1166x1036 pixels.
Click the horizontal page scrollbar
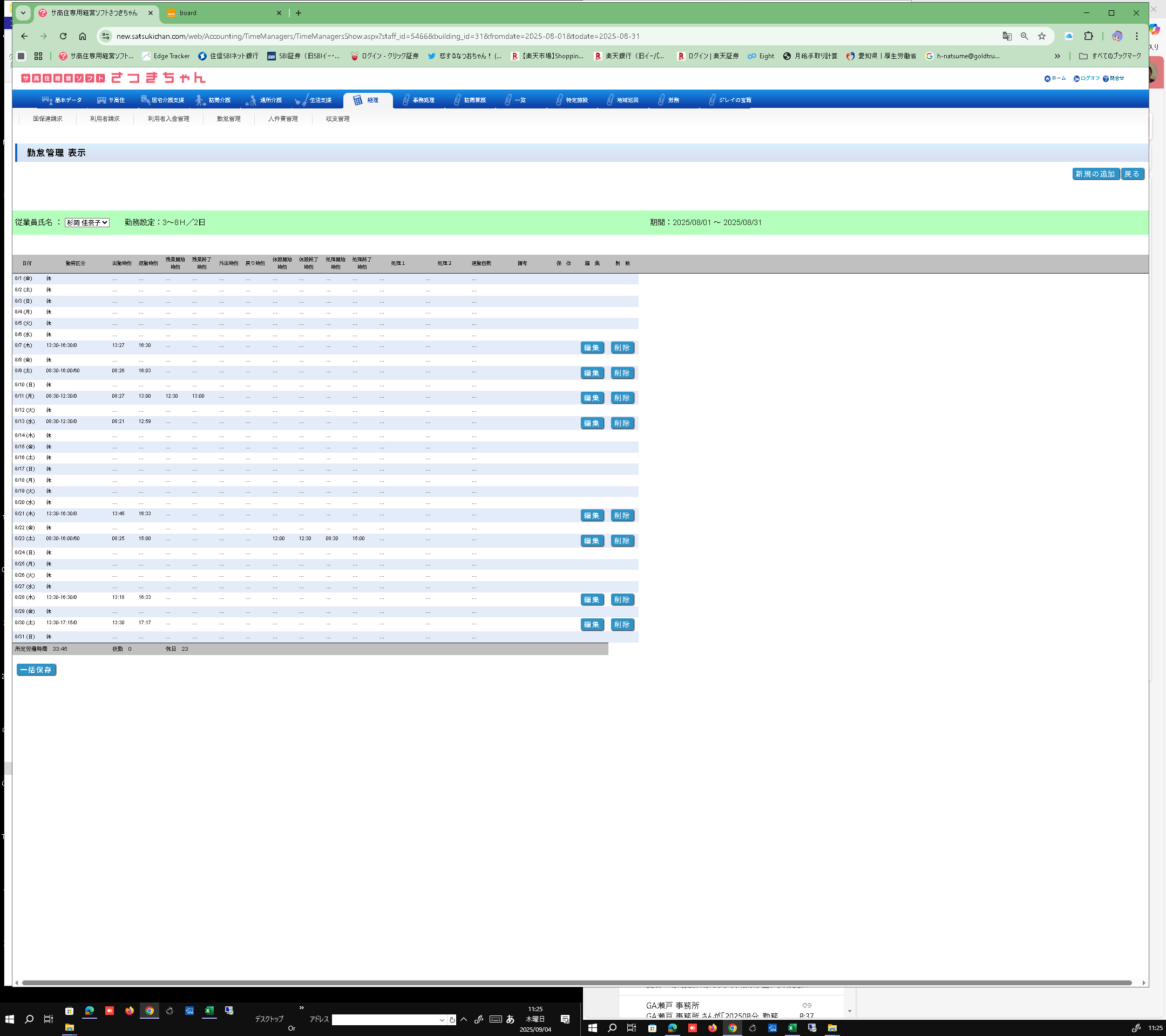pos(576,983)
